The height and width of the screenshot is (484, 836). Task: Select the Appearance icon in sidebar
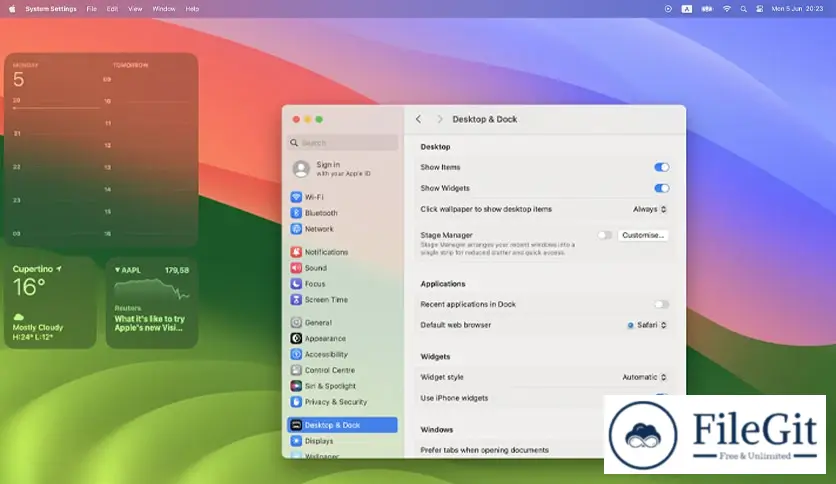[x=296, y=338]
